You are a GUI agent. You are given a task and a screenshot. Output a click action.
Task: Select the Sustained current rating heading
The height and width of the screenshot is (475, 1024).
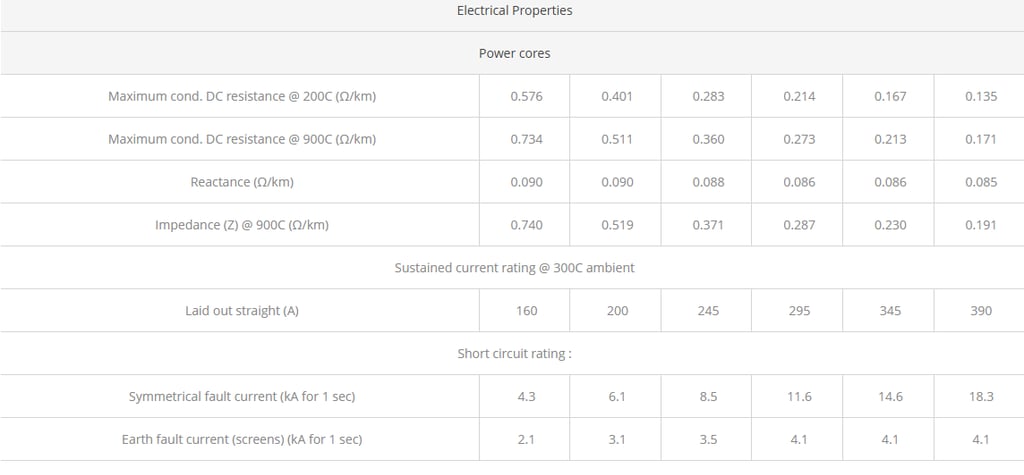515,268
